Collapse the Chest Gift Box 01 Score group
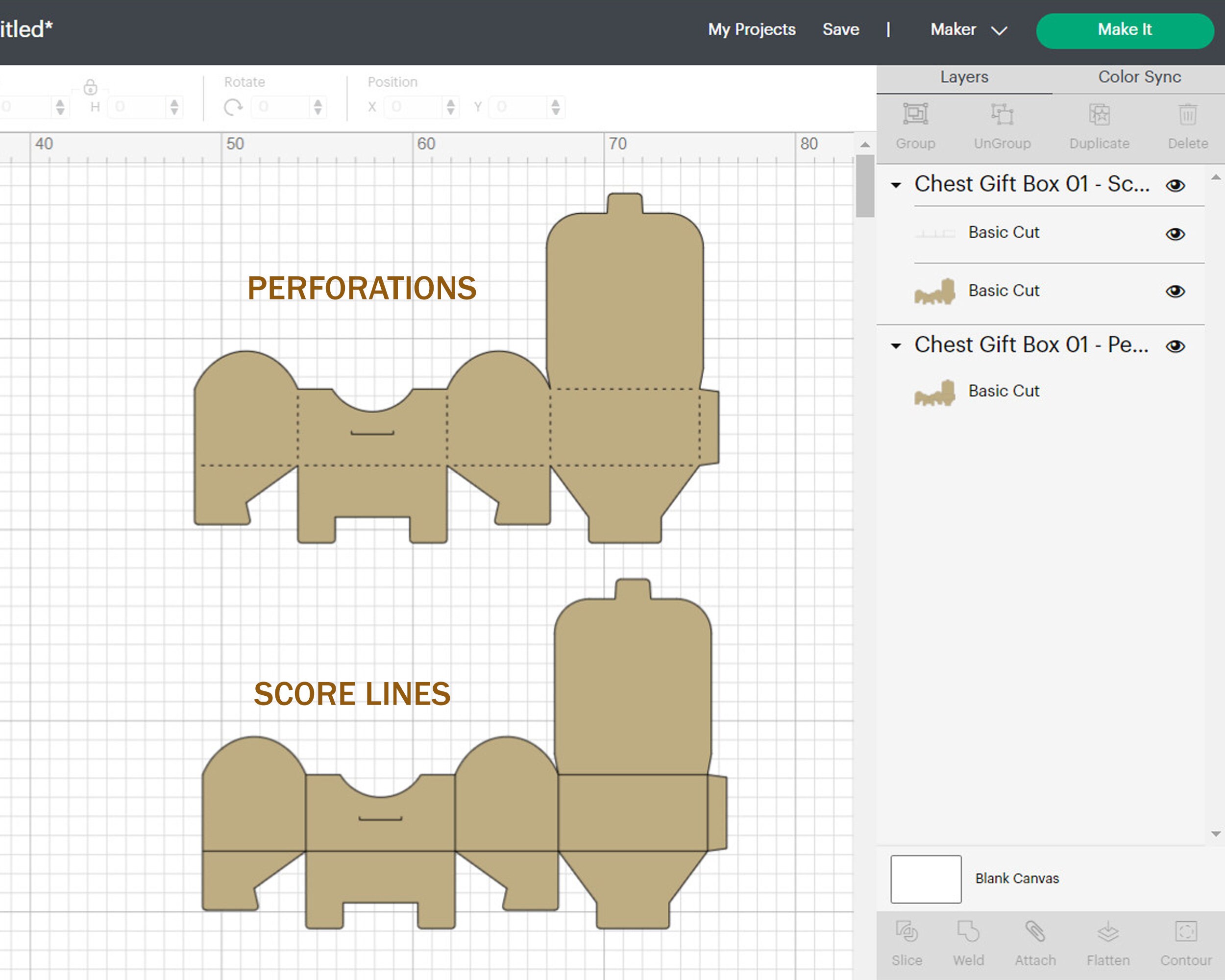 897,185
